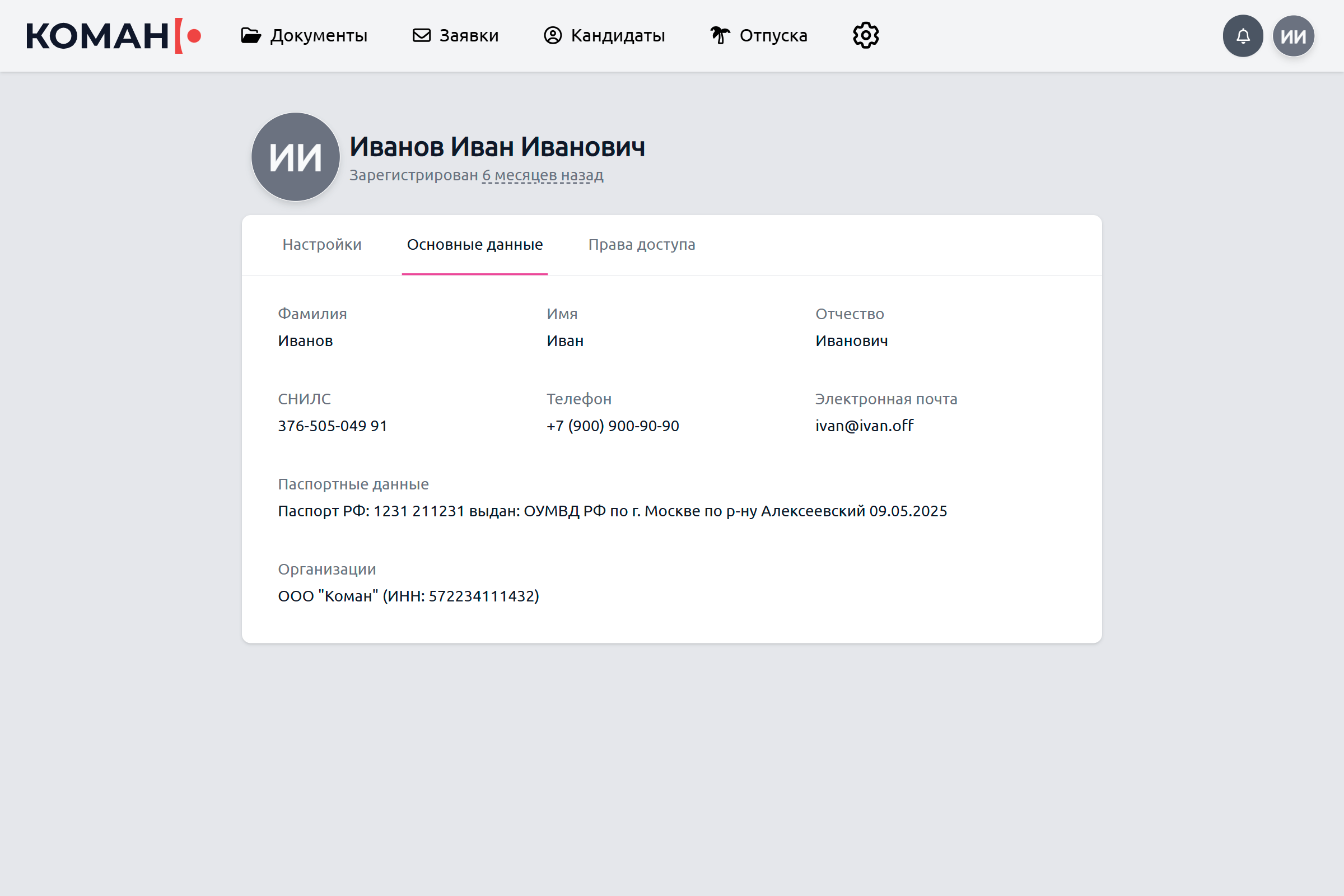Screen dimensions: 1344x896
Task: Click the palm tree icon for Отпуска
Action: click(720, 35)
